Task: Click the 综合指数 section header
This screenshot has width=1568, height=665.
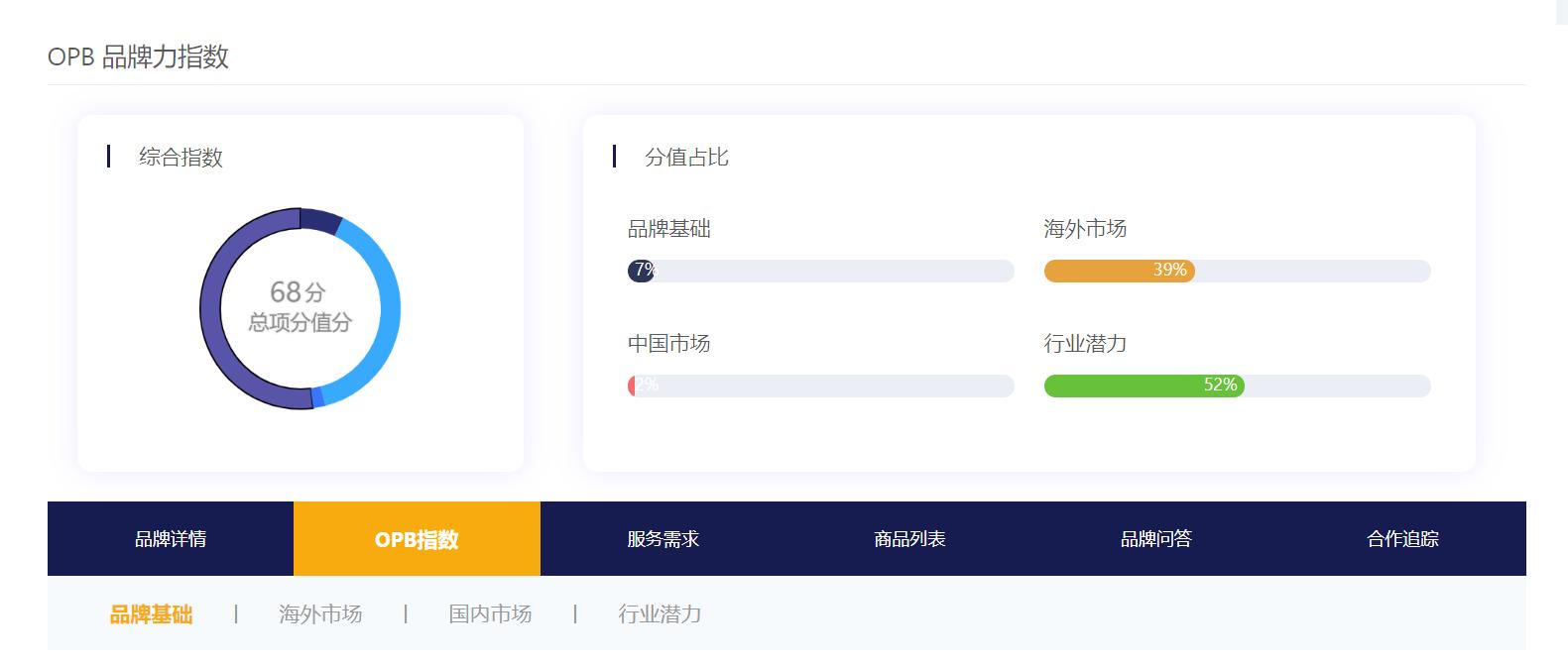Action: pyautogui.click(x=178, y=157)
